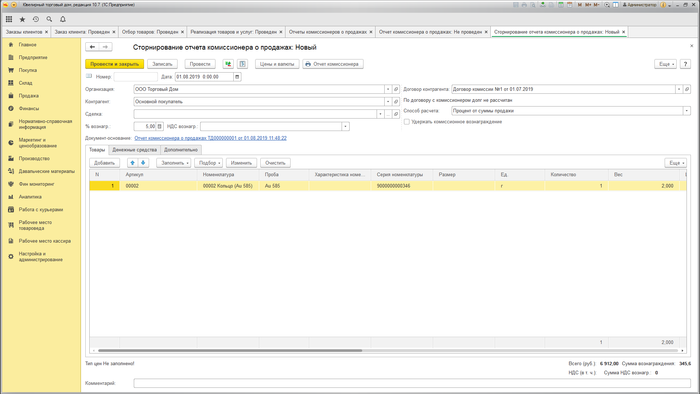
Task: Open Рабочее место кассира section
Action: (45, 241)
